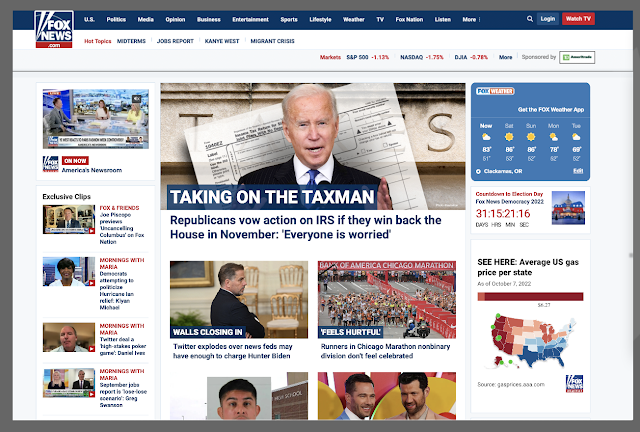The image size is (640, 432).
Task: Open the search magnifier icon
Action: pos(530,19)
